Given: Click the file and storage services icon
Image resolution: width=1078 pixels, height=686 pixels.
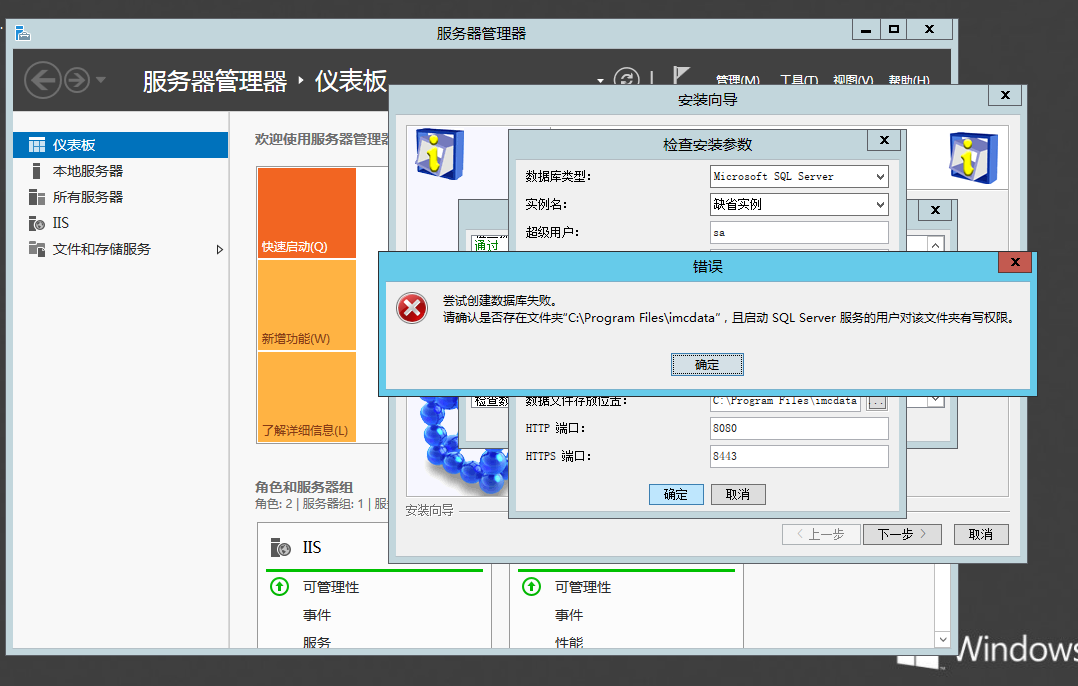Looking at the screenshot, I should click(x=36, y=249).
